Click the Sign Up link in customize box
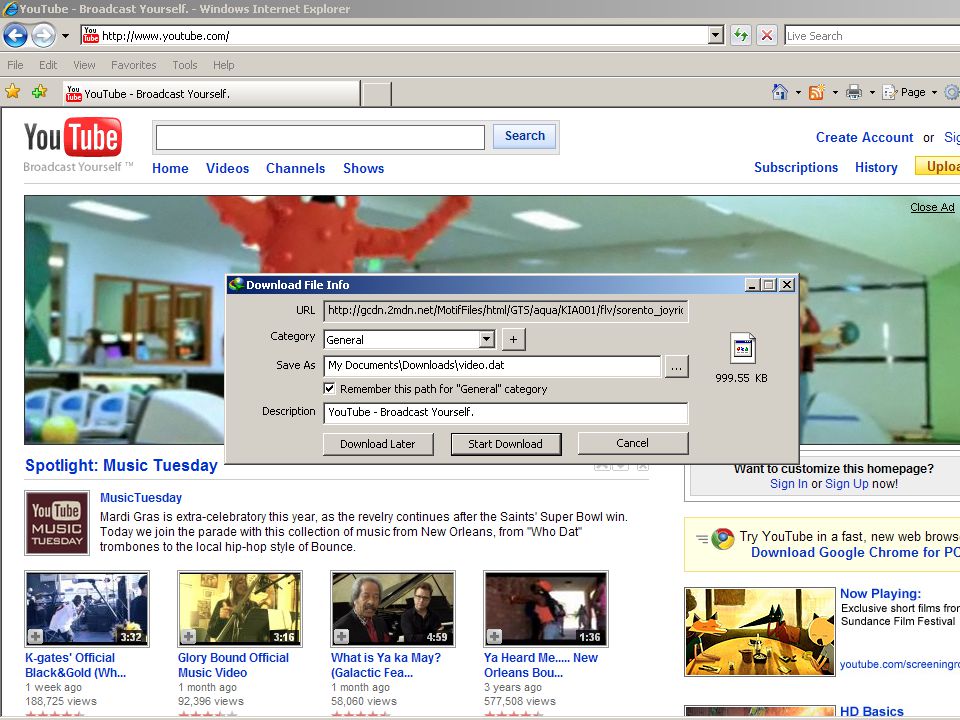Screen dimensions: 960x720 pyautogui.click(x=847, y=484)
